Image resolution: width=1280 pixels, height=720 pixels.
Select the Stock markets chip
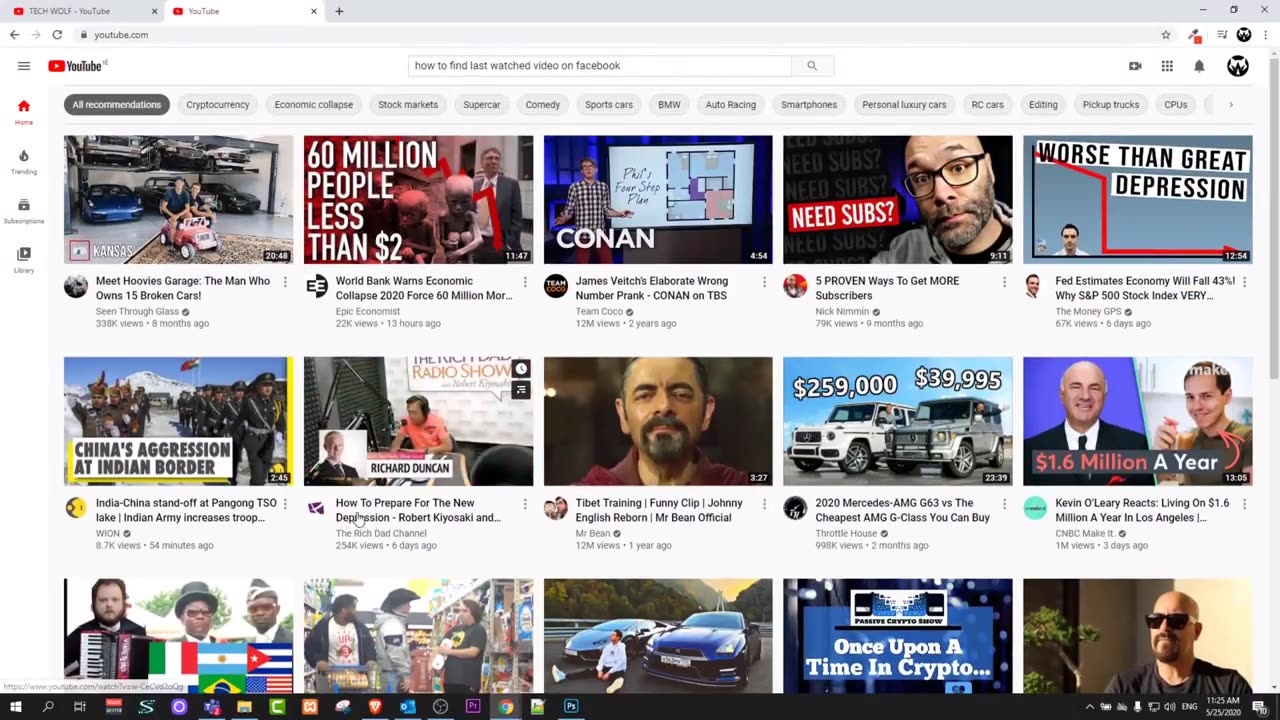(x=408, y=105)
